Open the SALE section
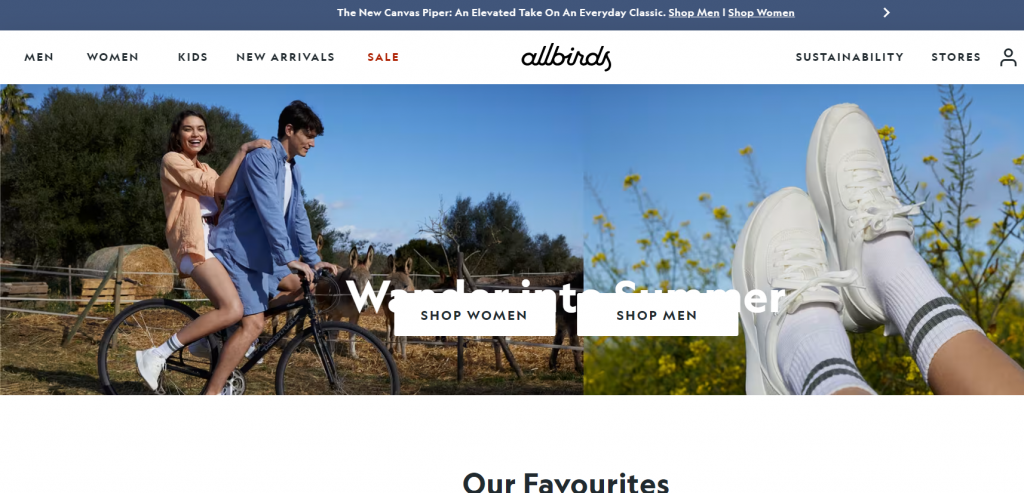This screenshot has width=1024, height=493. (383, 57)
